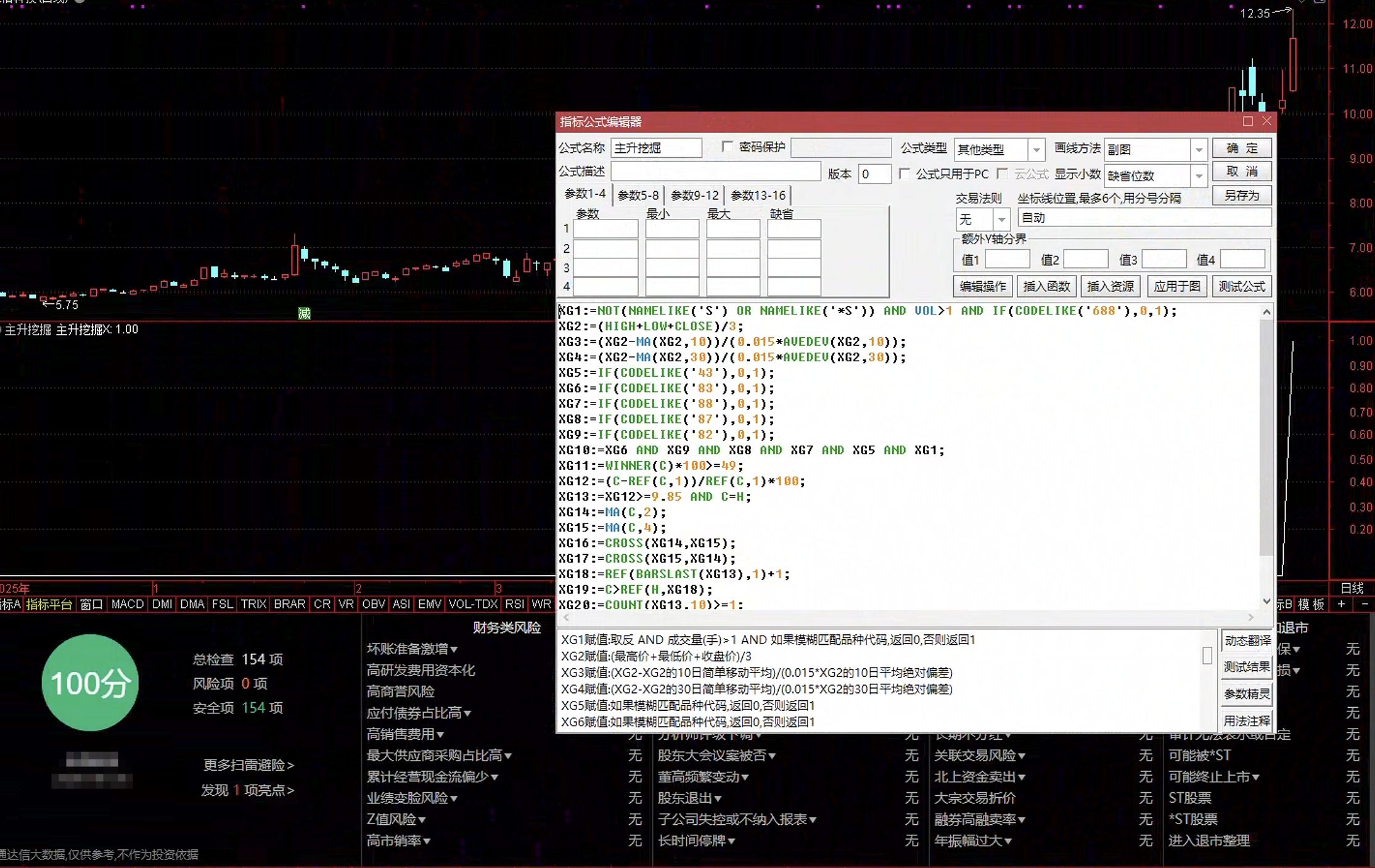Select the RSI indicator tab
This screenshot has width=1375, height=868.
coord(514,604)
